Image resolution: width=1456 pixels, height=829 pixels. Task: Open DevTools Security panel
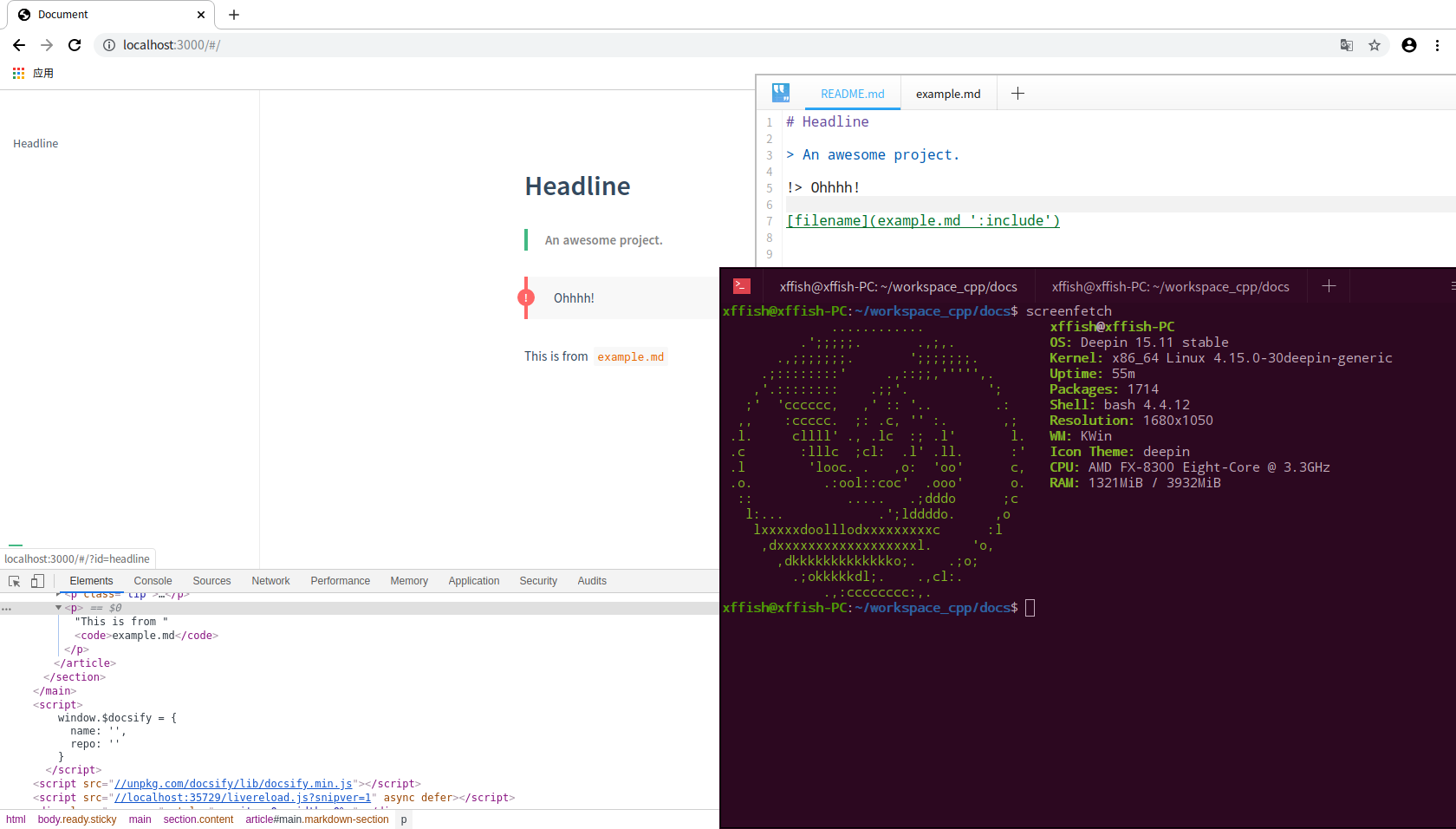538,581
